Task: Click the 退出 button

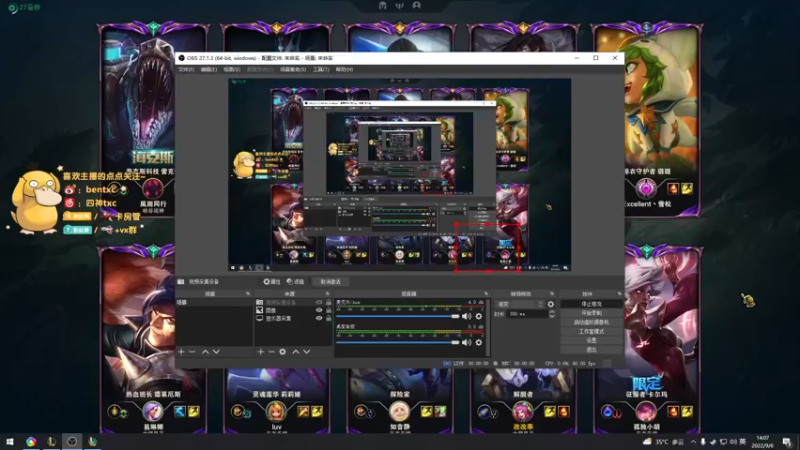Action: click(591, 349)
